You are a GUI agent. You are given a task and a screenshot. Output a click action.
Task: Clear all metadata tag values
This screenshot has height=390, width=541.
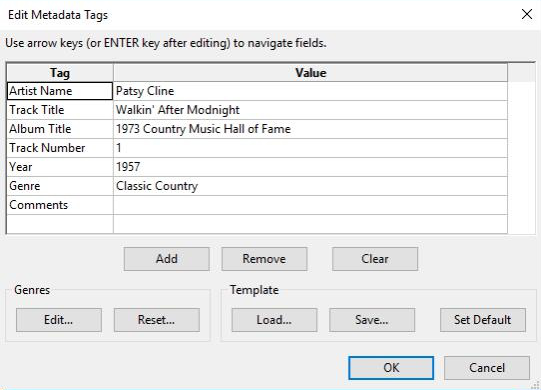tap(375, 259)
